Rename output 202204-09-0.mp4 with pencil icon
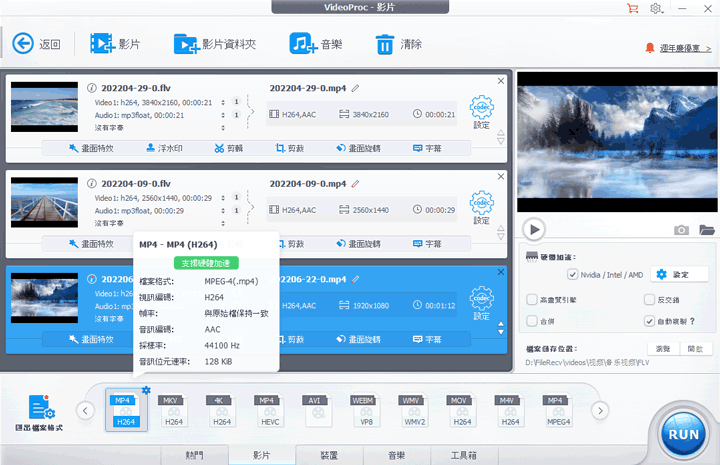This screenshot has width=720, height=465. pos(355,184)
